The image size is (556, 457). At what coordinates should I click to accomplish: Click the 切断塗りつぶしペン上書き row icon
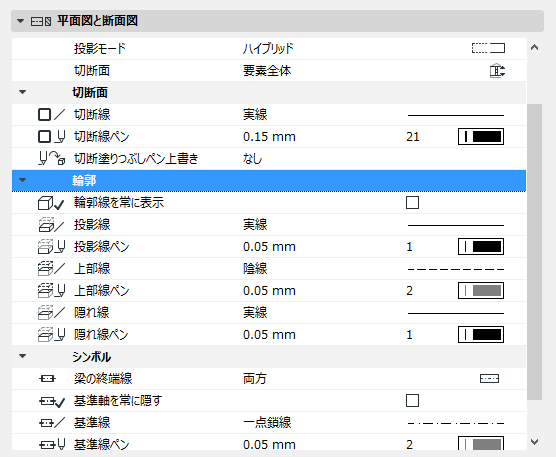[x=51, y=158]
